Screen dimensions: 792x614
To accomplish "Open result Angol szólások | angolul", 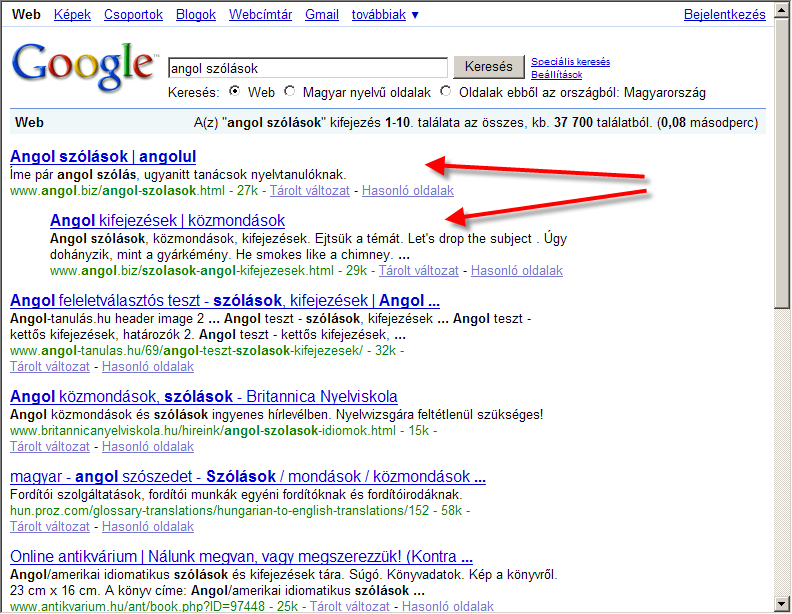I will coord(103,157).
